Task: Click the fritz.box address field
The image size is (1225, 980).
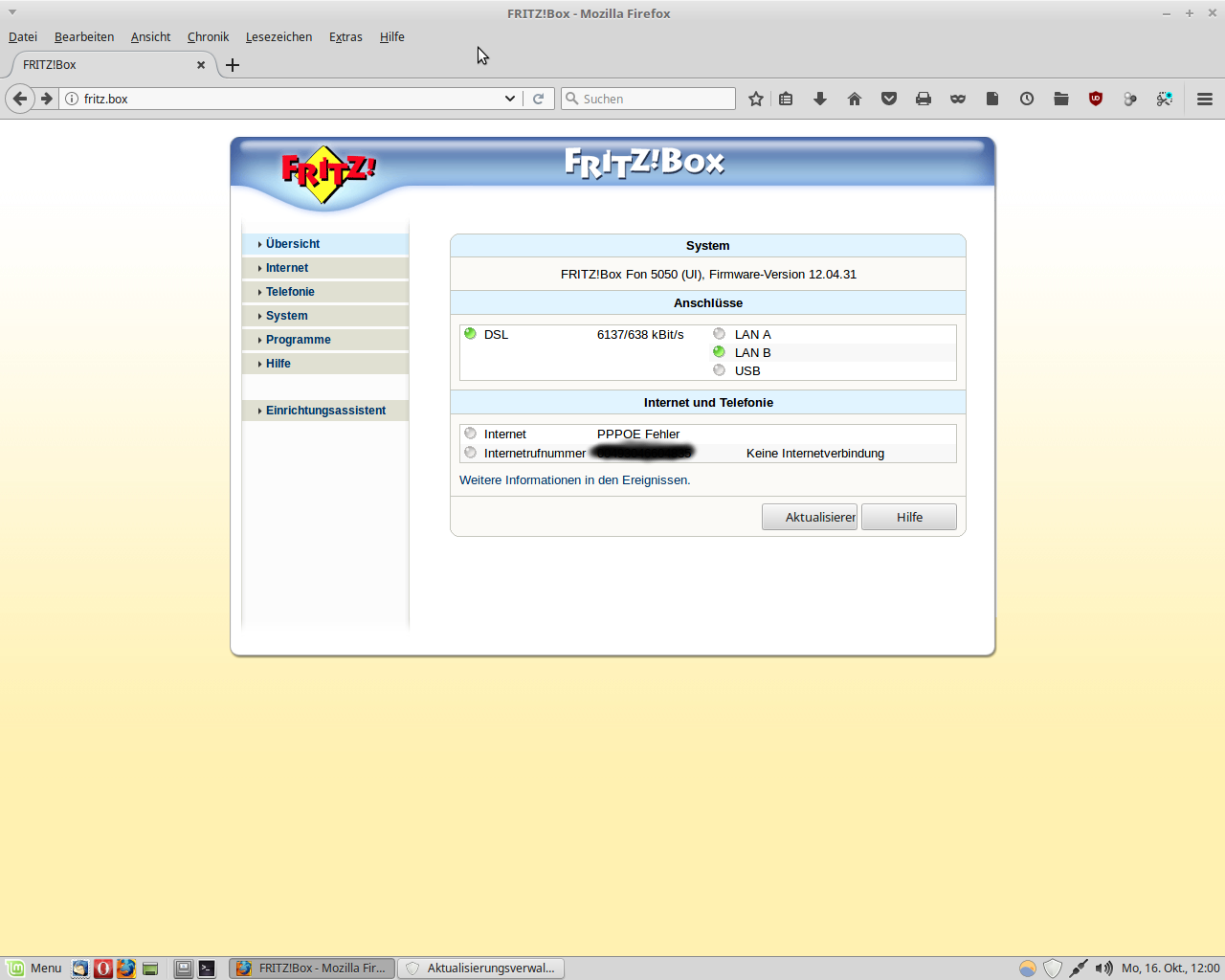Action: point(287,99)
